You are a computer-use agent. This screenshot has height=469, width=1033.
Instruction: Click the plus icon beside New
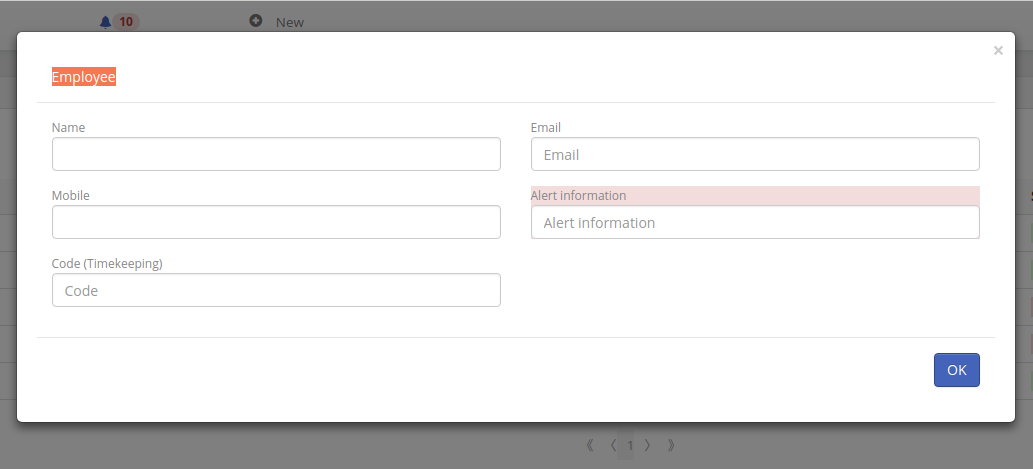coord(256,21)
